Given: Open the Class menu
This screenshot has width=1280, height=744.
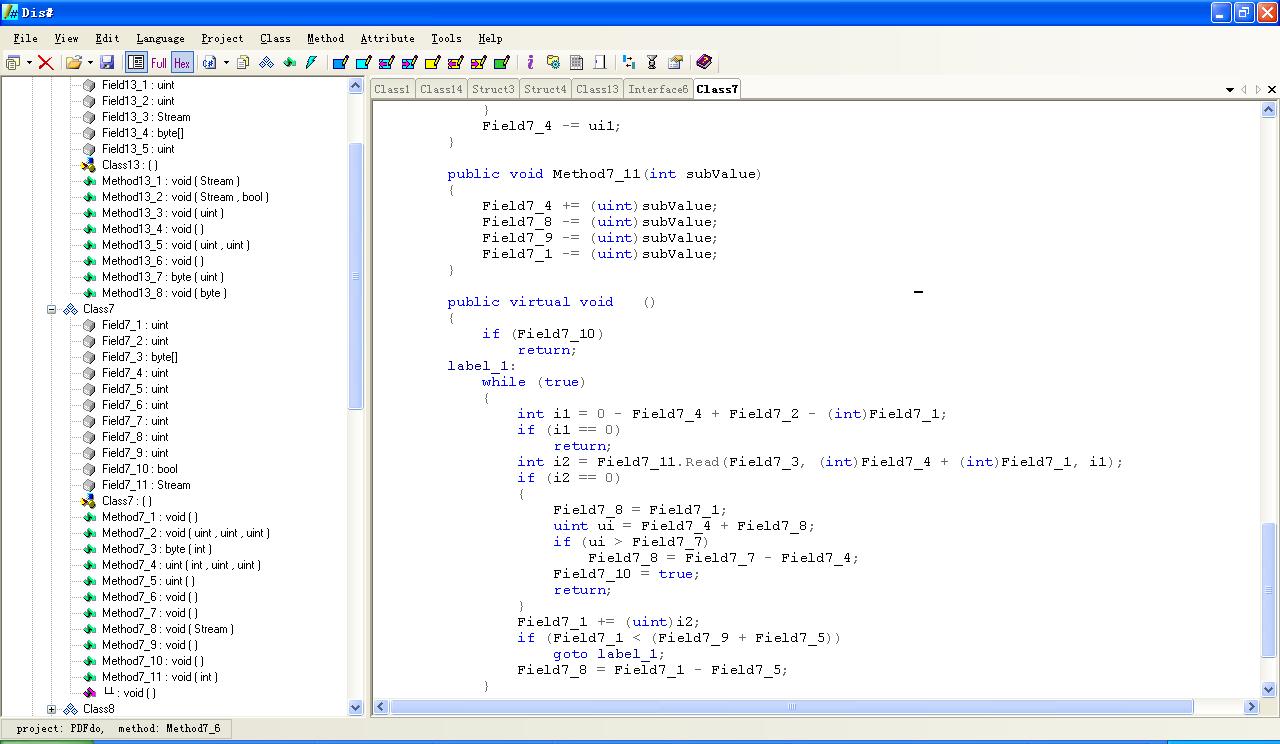Looking at the screenshot, I should pos(275,38).
